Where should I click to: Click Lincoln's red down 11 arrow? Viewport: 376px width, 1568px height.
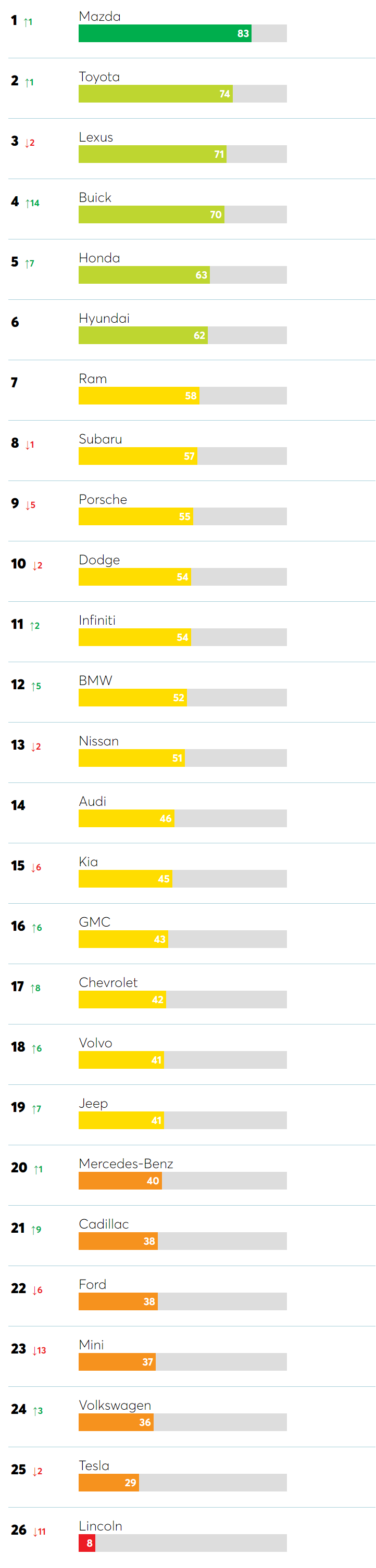click(39, 1531)
